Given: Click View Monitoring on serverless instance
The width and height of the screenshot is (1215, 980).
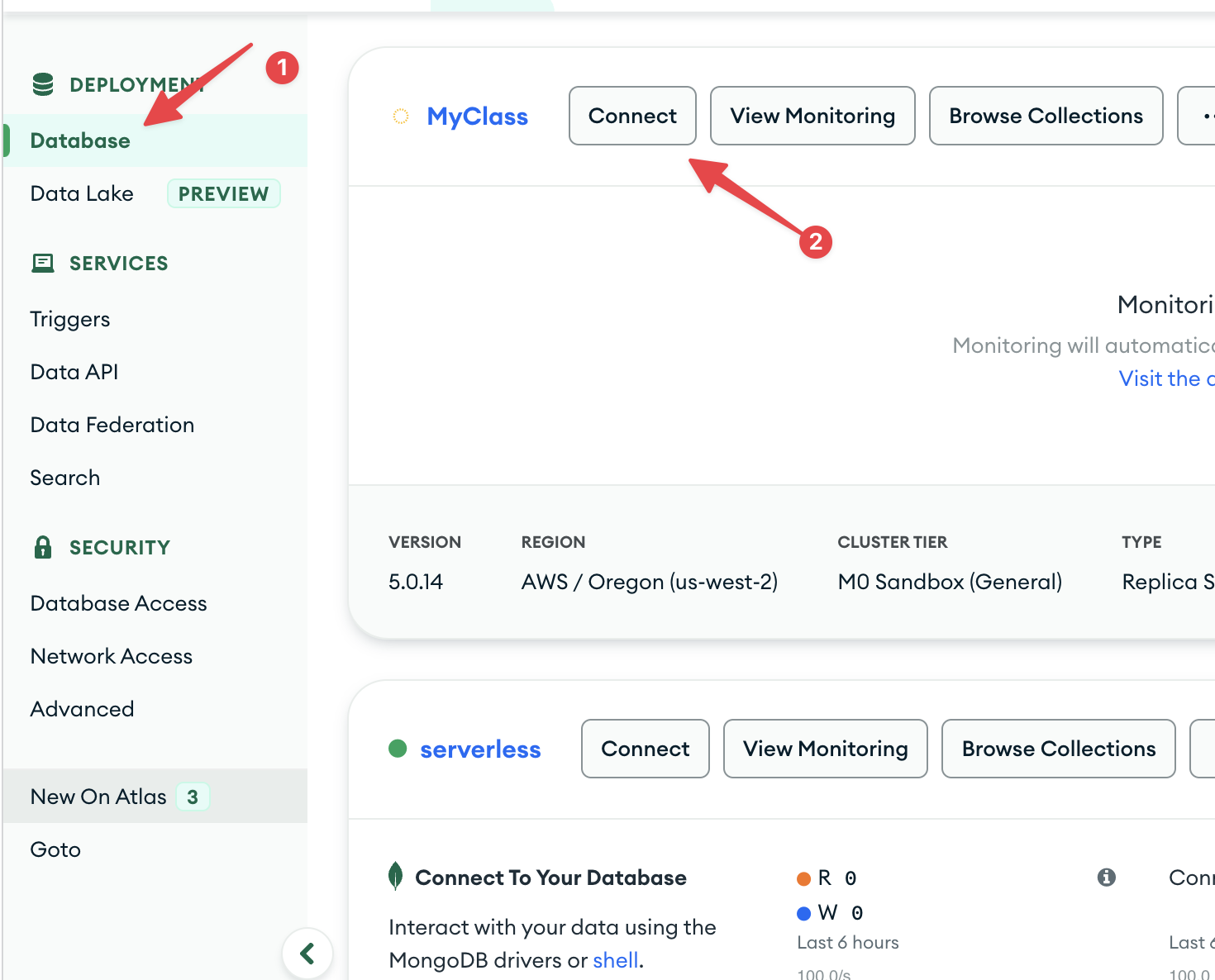Looking at the screenshot, I should tap(825, 749).
